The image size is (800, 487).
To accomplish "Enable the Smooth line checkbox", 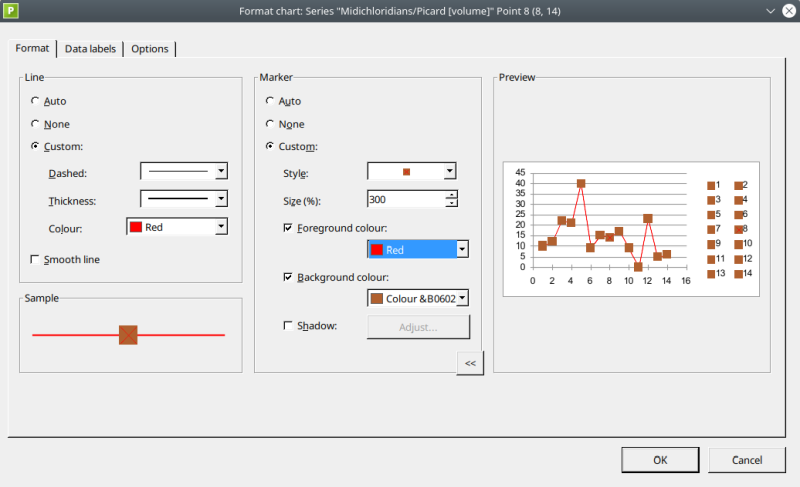I will pos(37,260).
